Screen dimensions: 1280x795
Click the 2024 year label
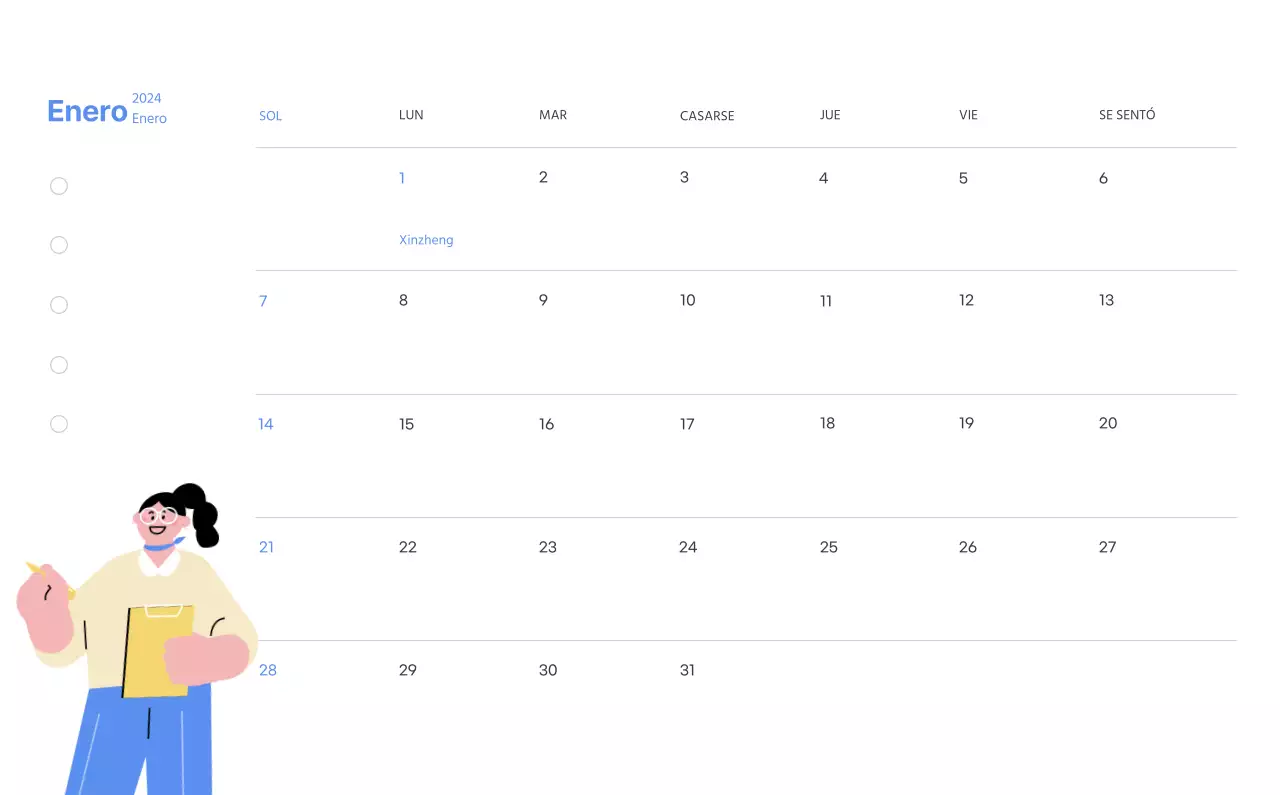coord(147,98)
